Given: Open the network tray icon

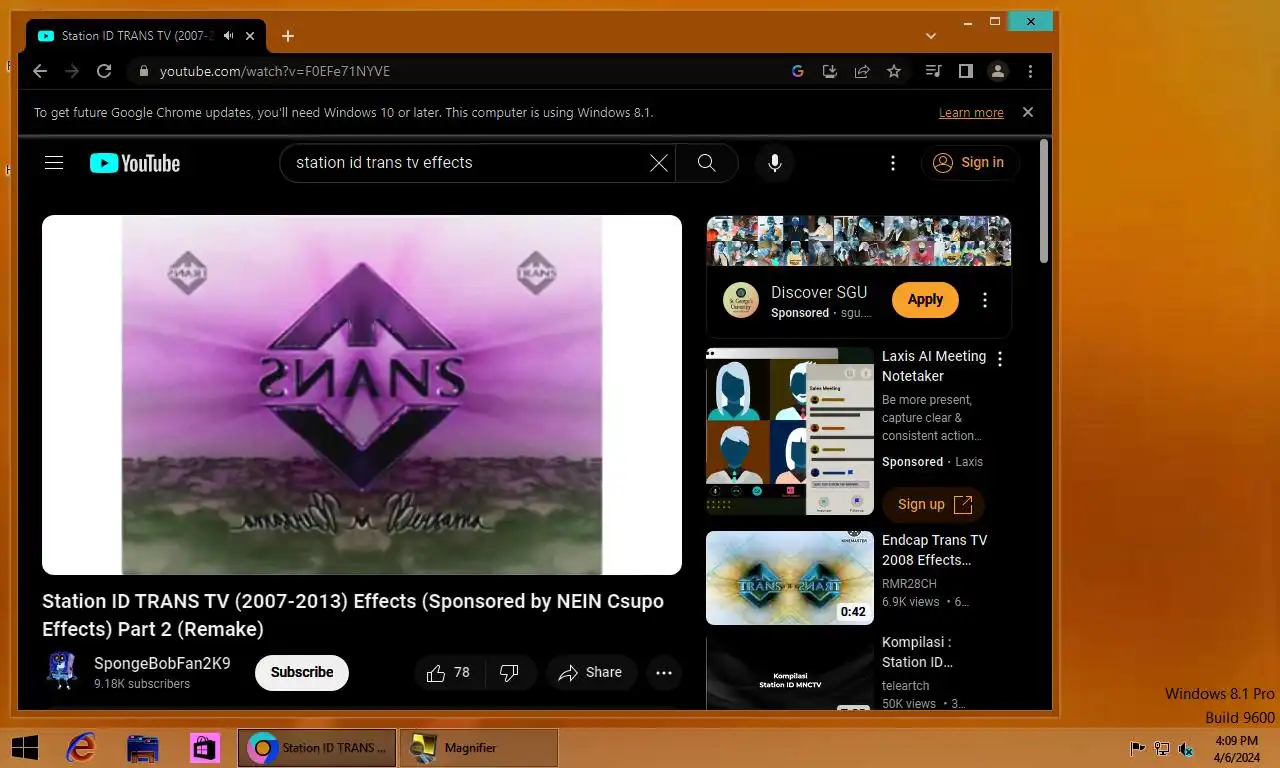Looking at the screenshot, I should tap(1162, 748).
